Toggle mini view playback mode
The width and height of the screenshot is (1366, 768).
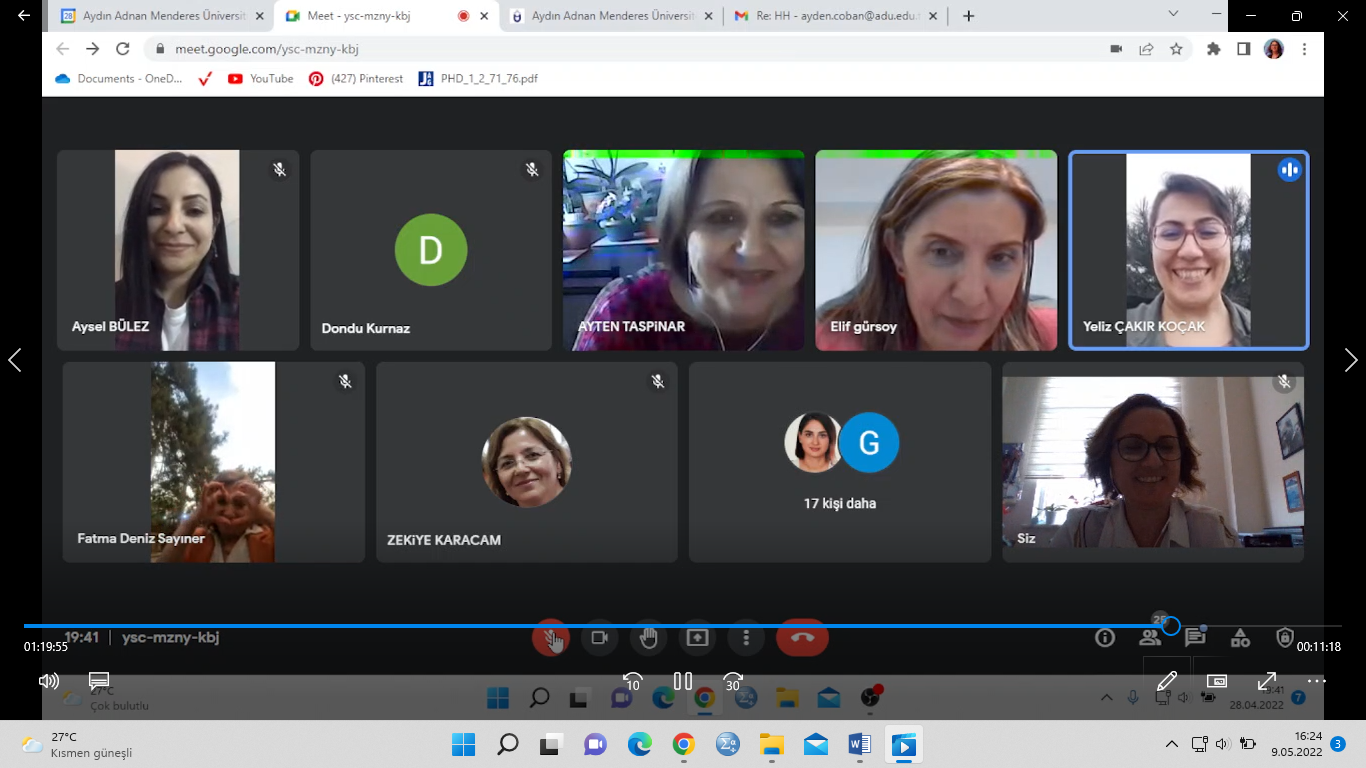click(1216, 681)
